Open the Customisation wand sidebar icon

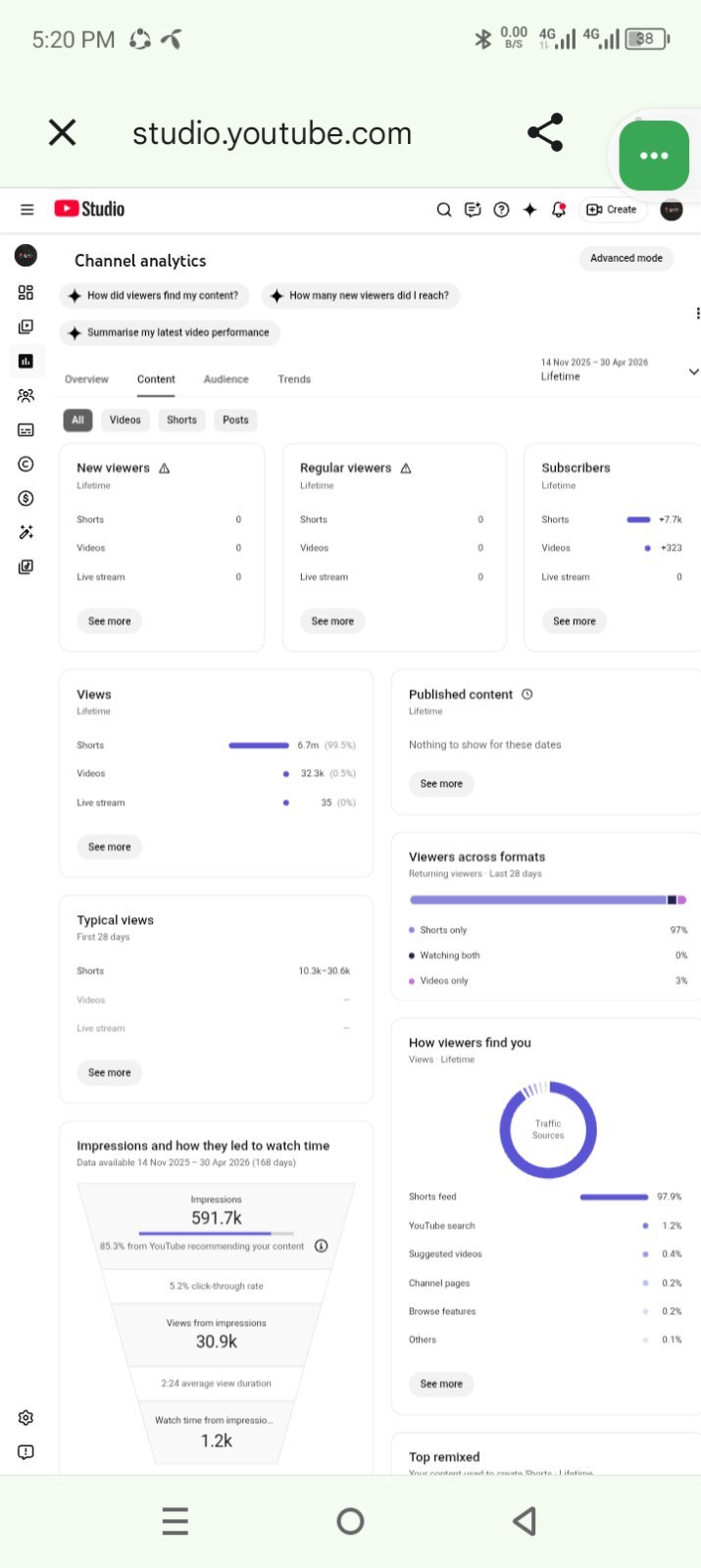click(25, 532)
